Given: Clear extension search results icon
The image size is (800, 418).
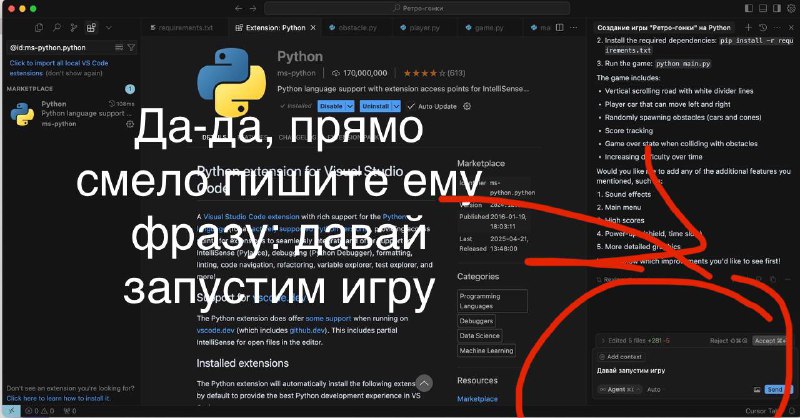Looking at the screenshot, I should click(x=118, y=47).
